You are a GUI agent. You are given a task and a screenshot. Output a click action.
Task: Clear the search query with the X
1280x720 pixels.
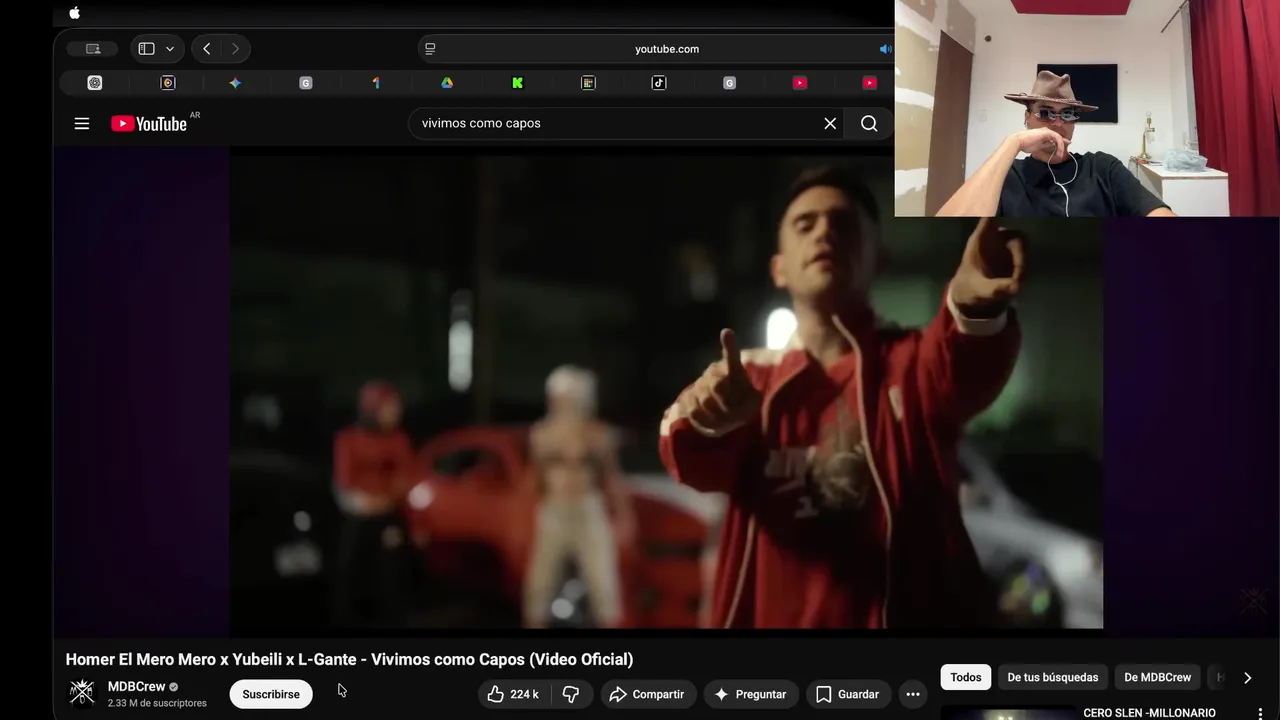pyautogui.click(x=830, y=123)
